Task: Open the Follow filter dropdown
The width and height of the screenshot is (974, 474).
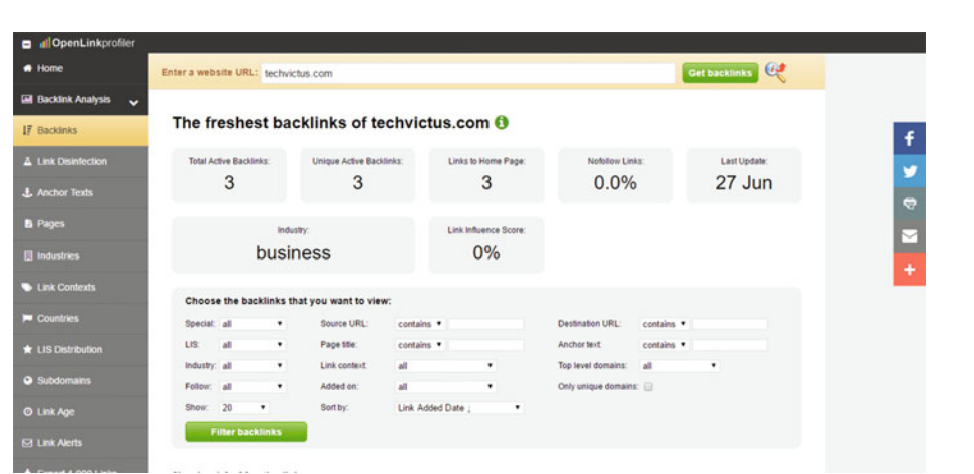Action: [x=253, y=386]
